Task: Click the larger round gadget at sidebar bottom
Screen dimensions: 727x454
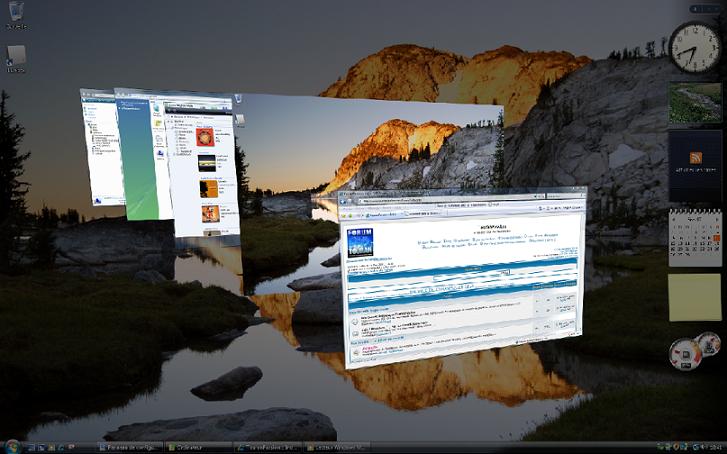Action: click(x=685, y=354)
